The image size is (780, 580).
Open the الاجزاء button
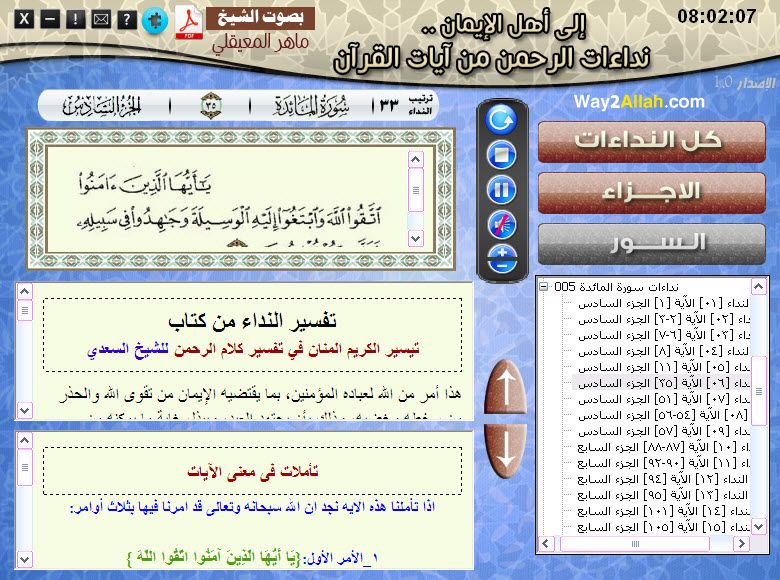(651, 193)
